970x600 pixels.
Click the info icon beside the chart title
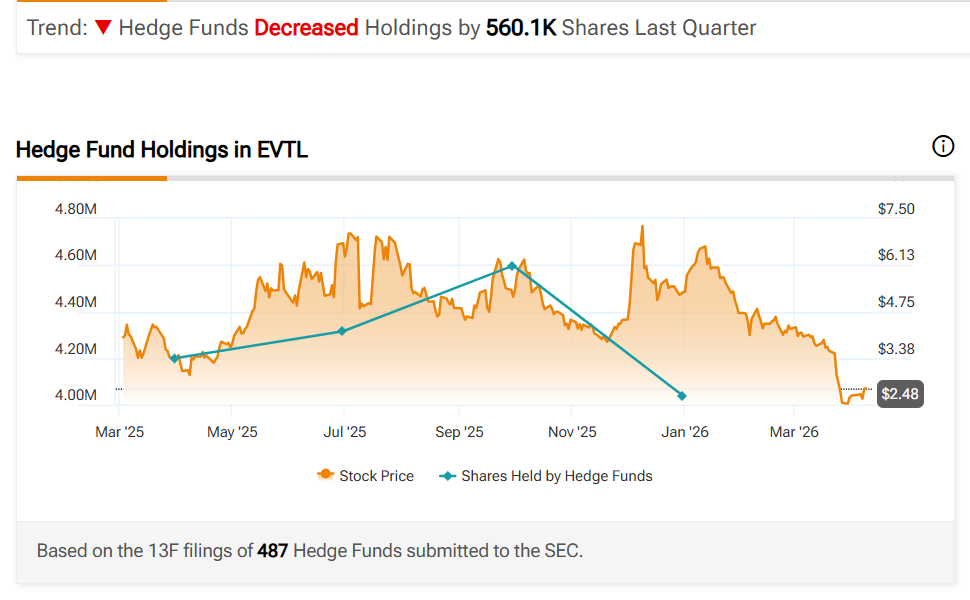943,147
